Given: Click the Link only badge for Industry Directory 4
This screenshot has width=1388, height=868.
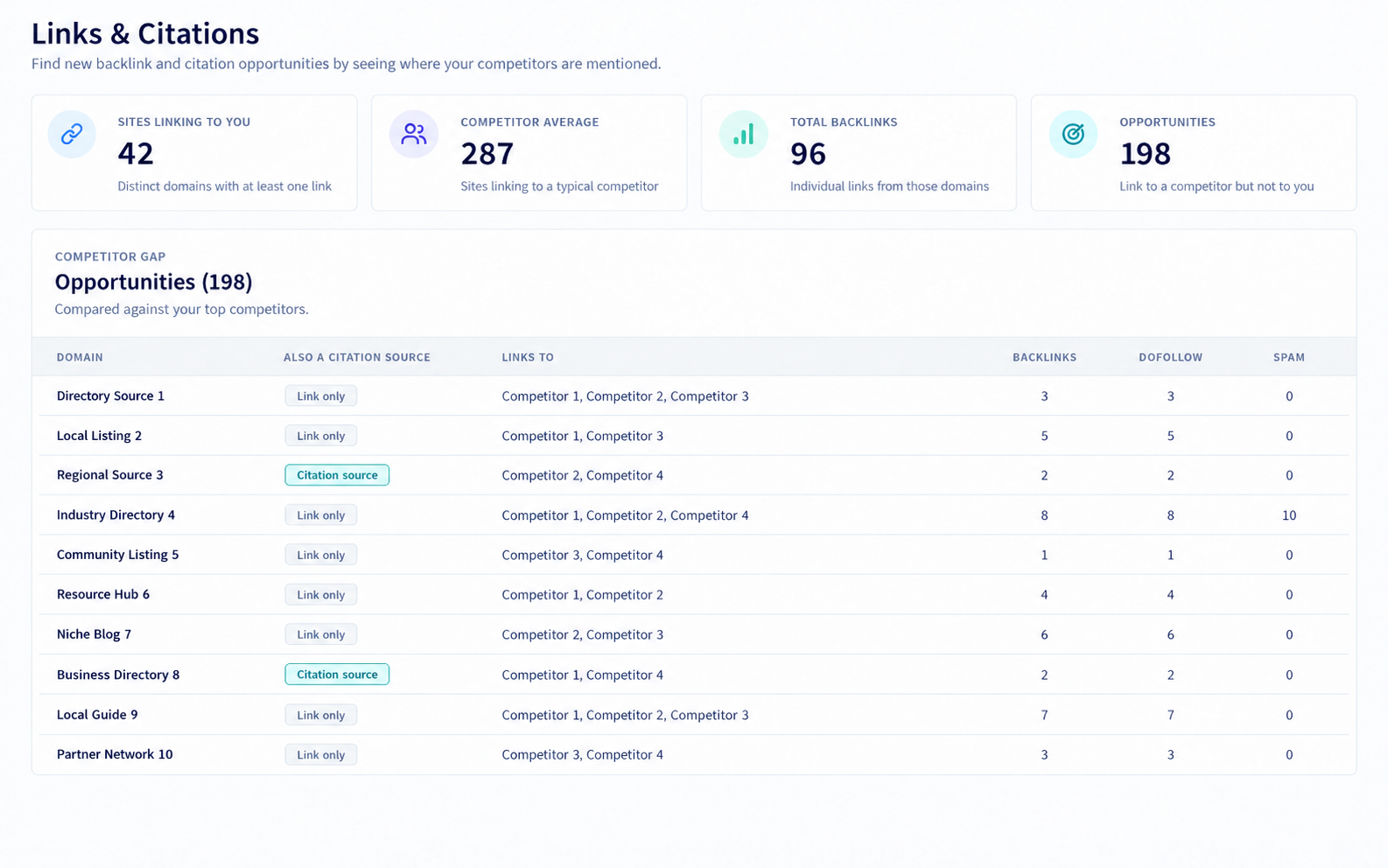Looking at the screenshot, I should (x=320, y=515).
